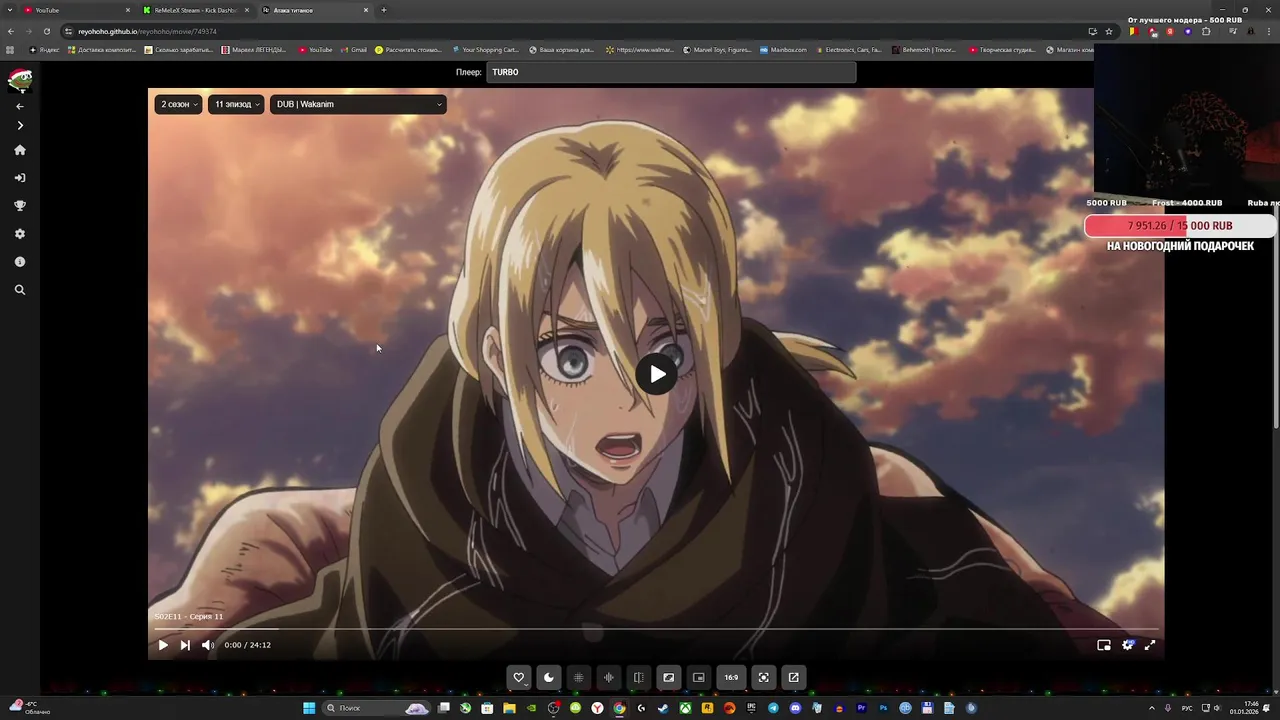Image resolution: width=1280 pixels, height=720 pixels.
Task: Expand sidebar with the chevron arrow
Action: [20, 126]
